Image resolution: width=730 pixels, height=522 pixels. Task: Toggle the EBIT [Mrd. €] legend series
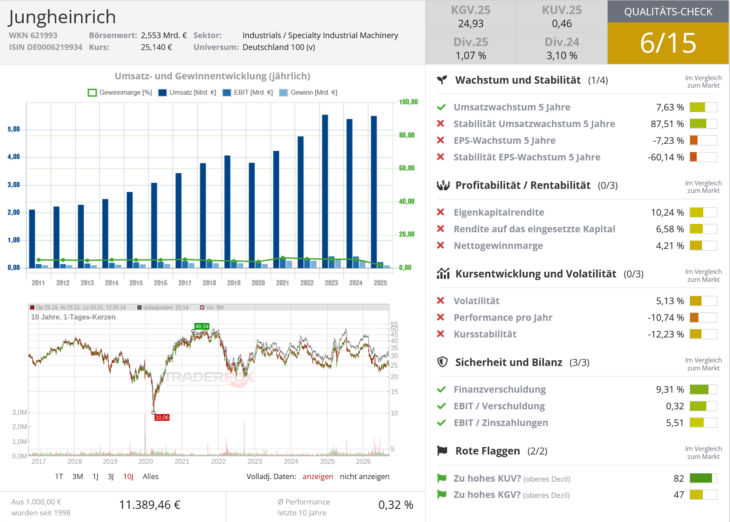[x=248, y=93]
